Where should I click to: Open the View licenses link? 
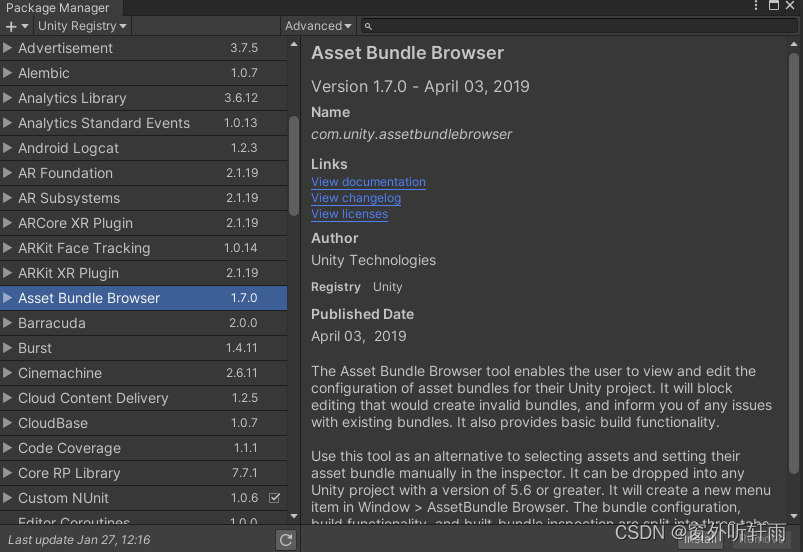point(349,214)
